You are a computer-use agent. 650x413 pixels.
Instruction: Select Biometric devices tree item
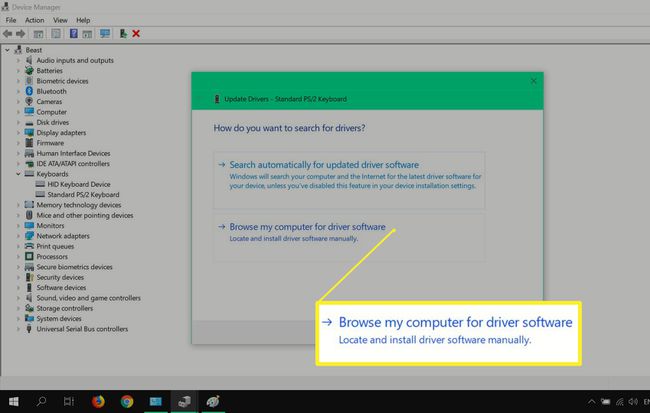point(62,81)
